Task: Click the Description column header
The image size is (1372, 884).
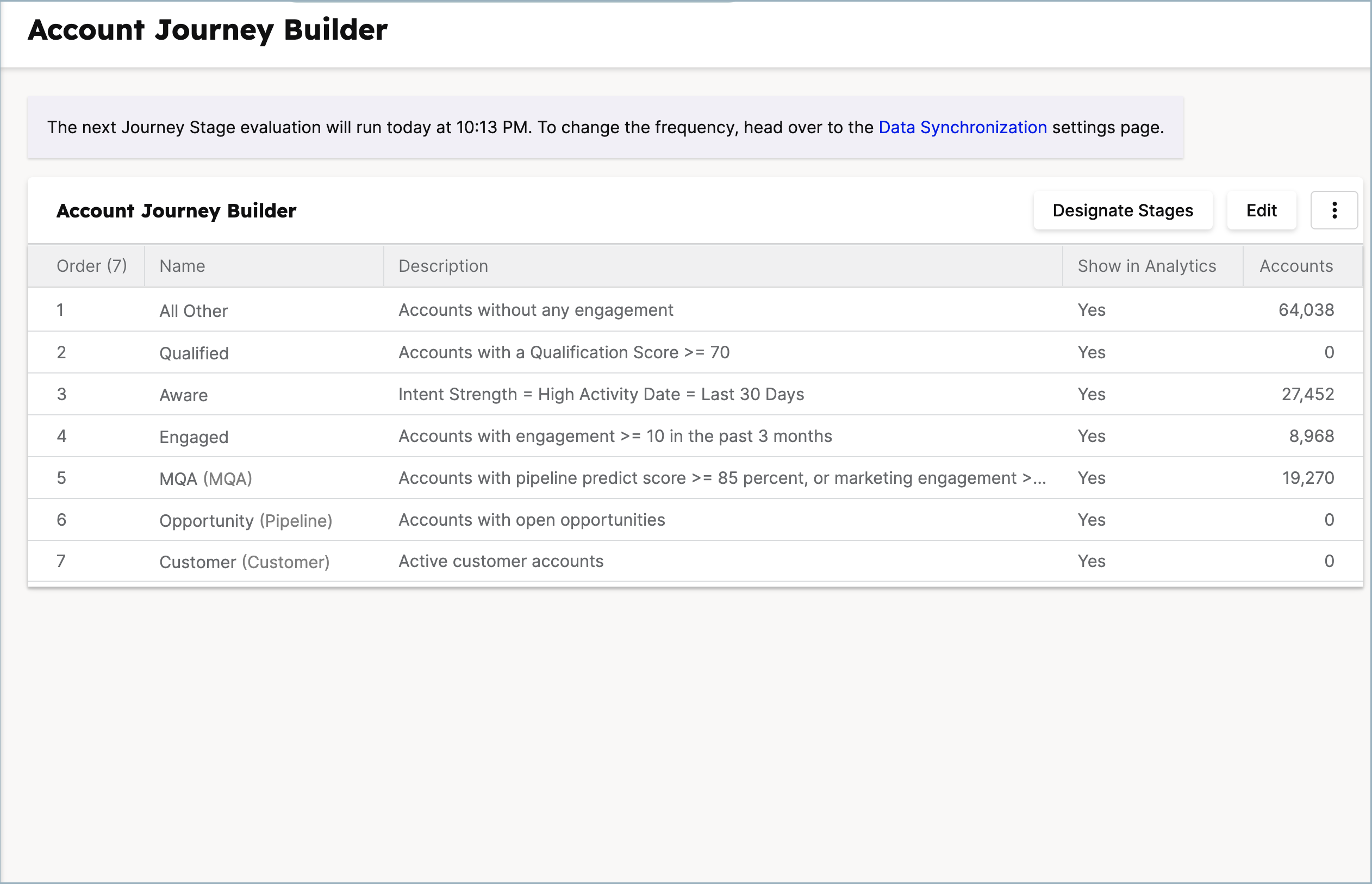Action: click(442, 265)
